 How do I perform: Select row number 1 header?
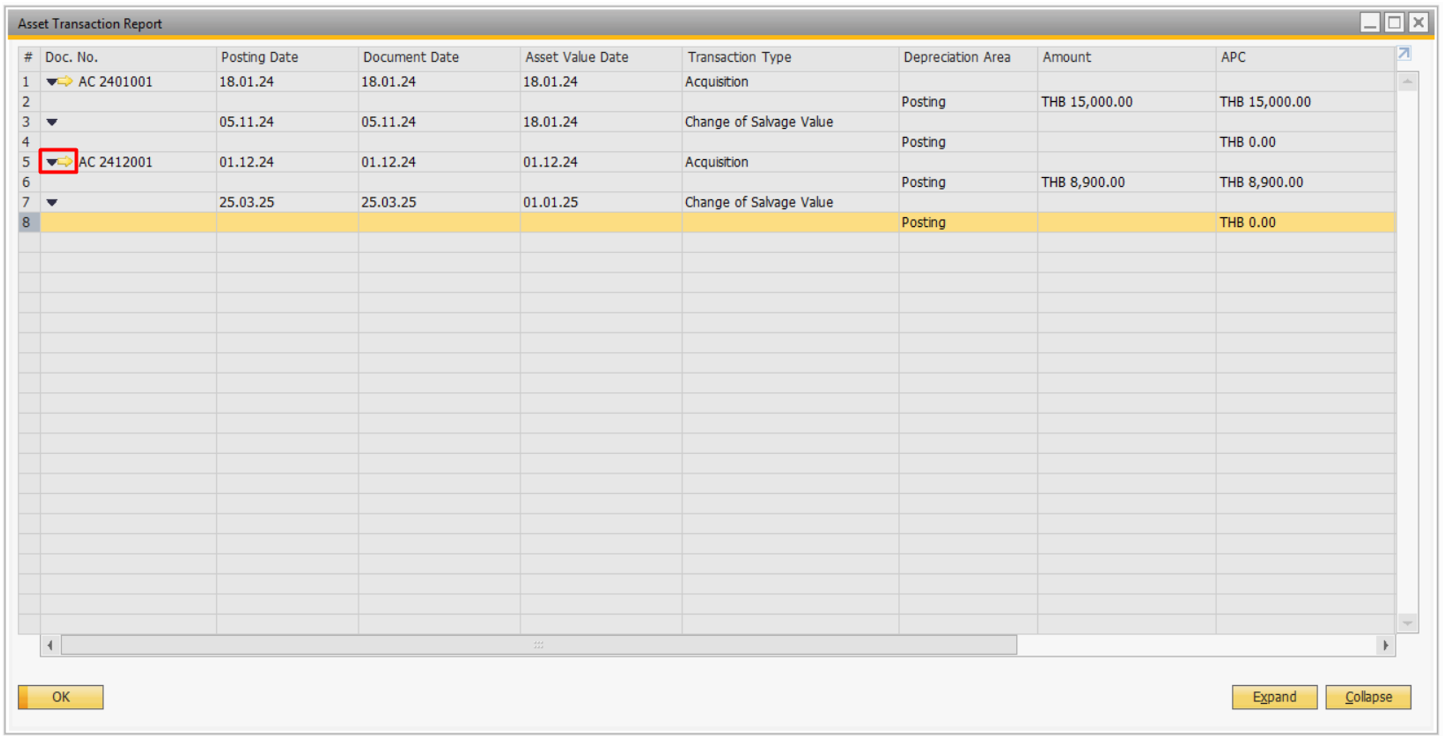[28, 82]
